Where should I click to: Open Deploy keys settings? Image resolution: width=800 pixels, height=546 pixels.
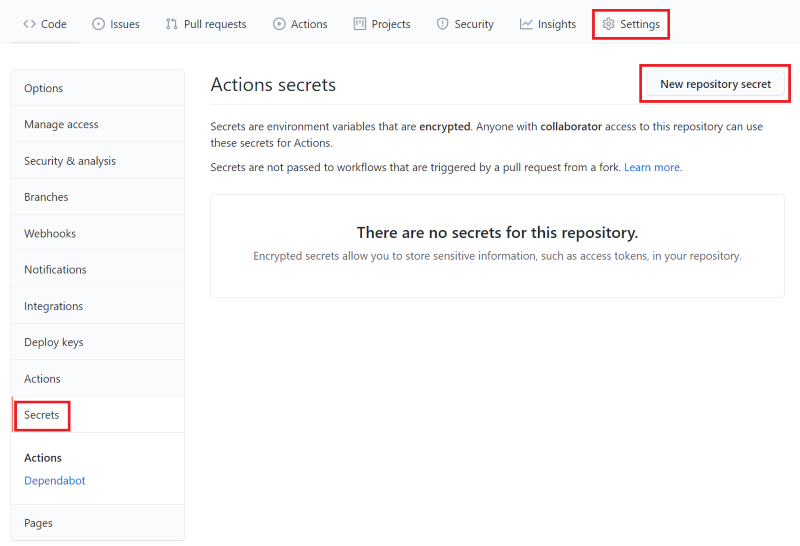click(x=97, y=342)
